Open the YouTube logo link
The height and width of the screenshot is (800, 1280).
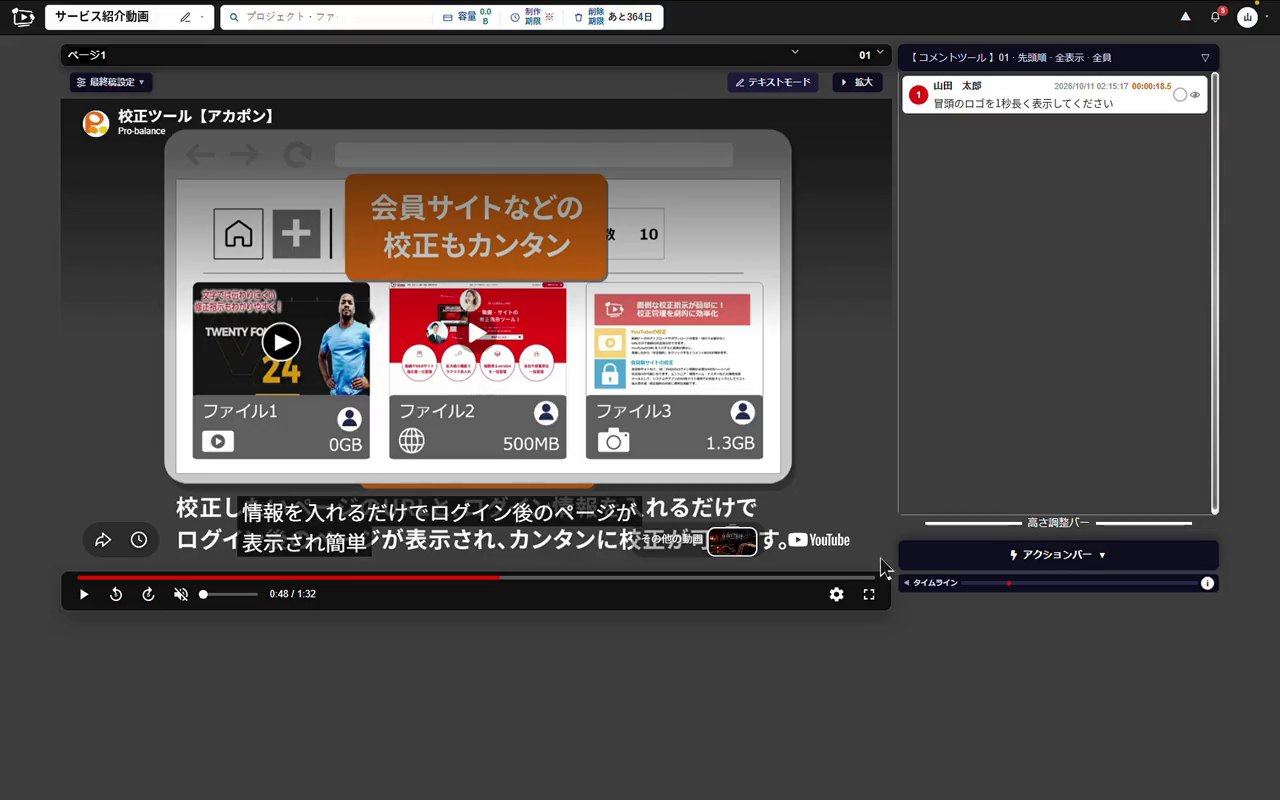819,540
